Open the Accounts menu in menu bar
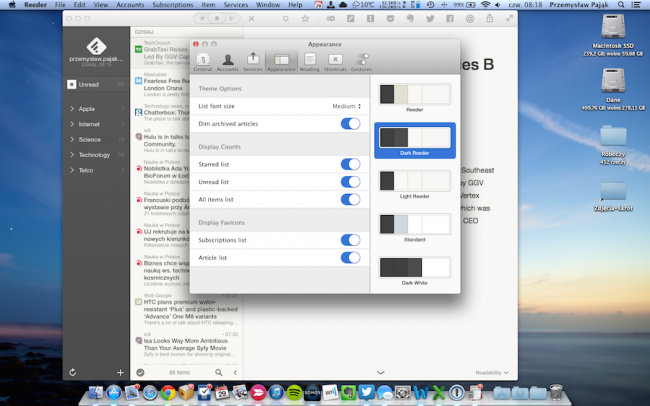650x406 pixels. (130, 5)
